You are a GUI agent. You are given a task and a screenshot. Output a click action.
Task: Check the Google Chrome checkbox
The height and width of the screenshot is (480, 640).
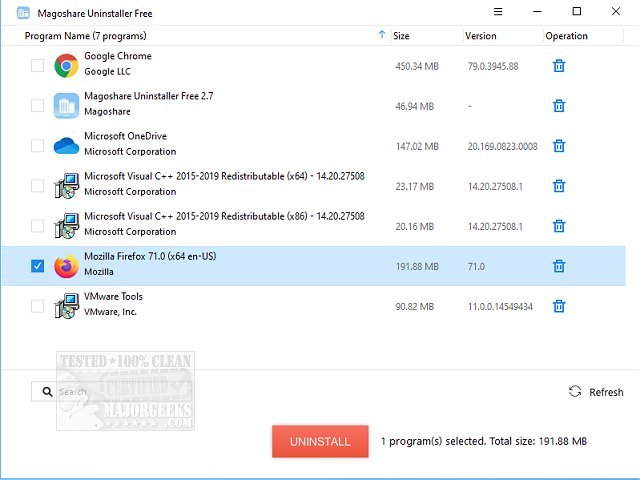(37, 66)
